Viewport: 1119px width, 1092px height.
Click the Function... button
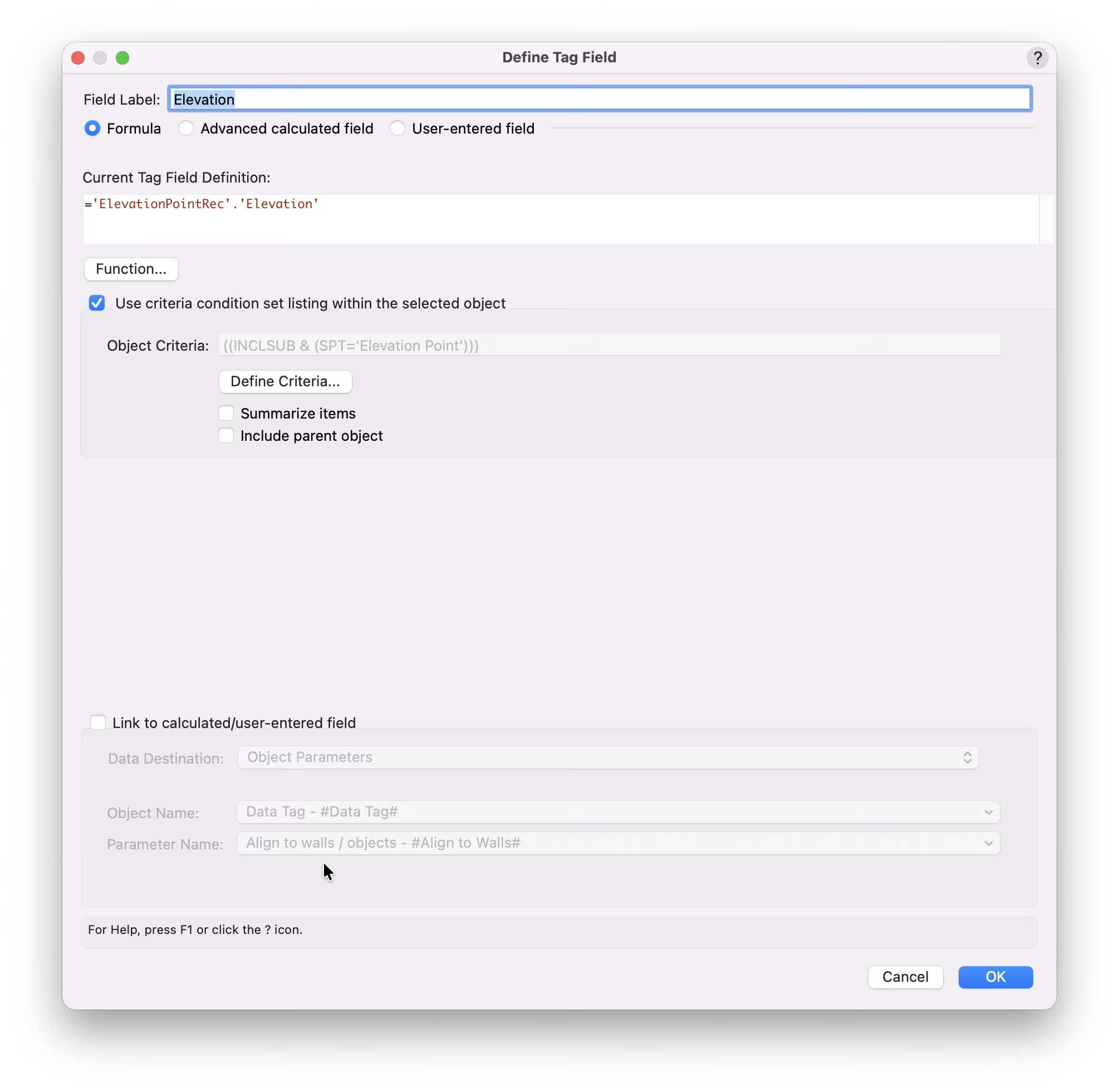131,269
